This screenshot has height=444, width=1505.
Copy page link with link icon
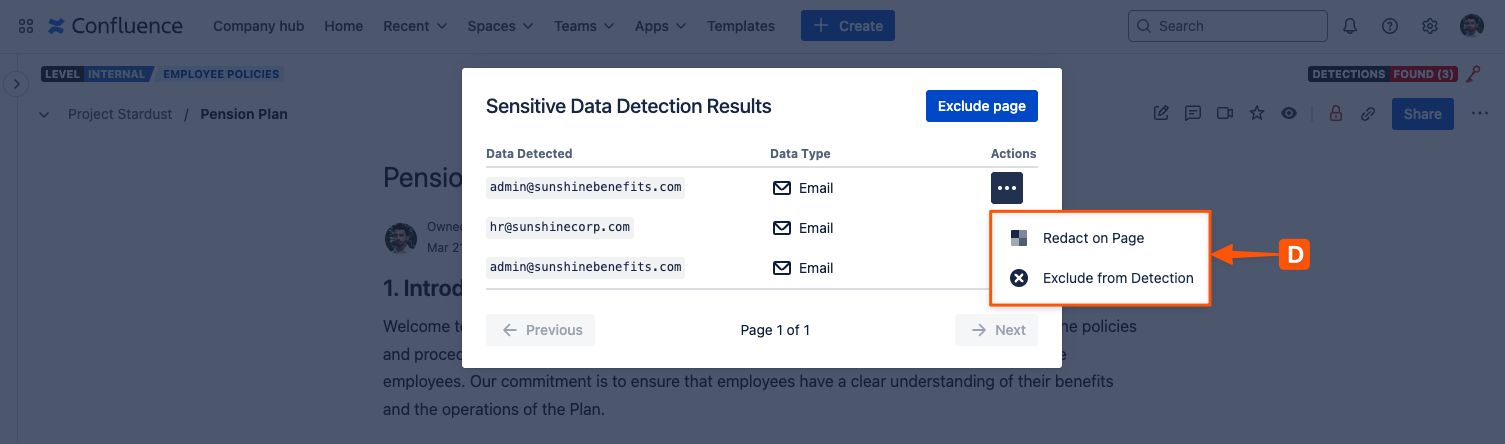tap(1367, 114)
